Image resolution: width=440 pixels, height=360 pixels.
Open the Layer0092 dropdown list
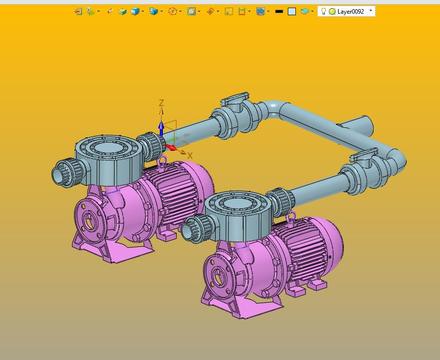click(371, 11)
